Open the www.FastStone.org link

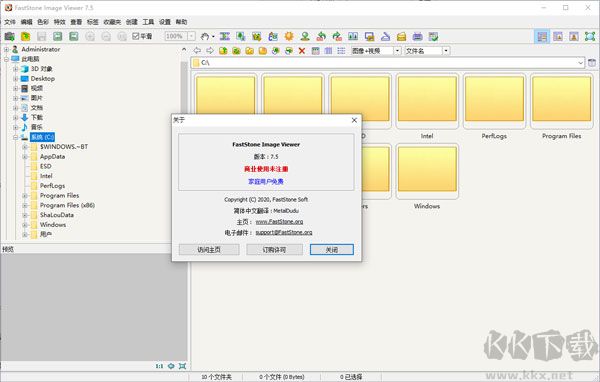279,222
